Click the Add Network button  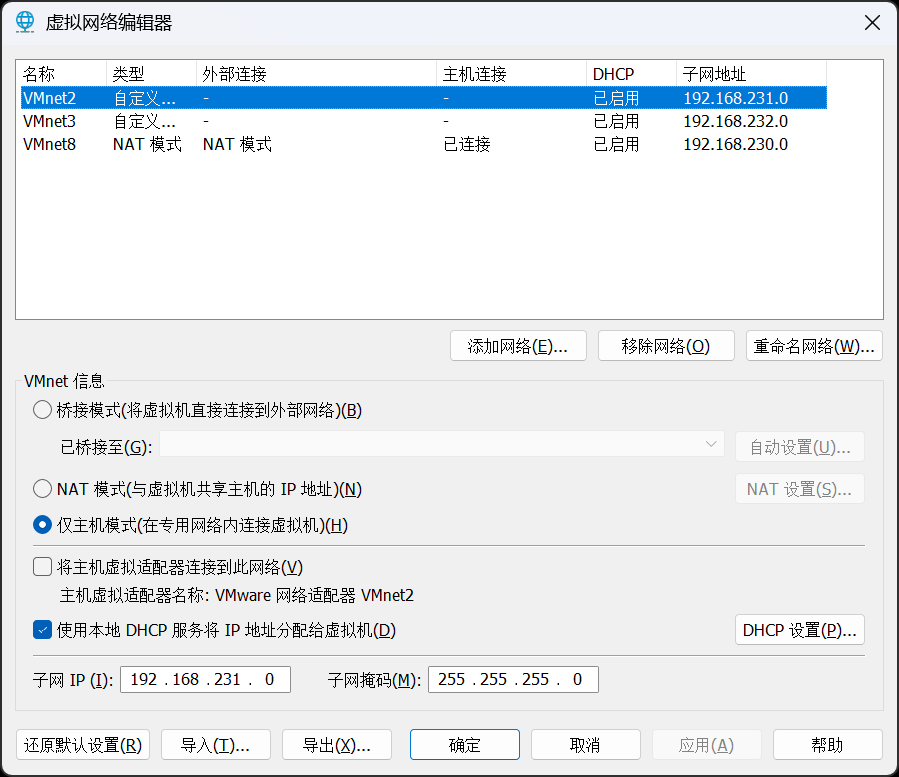point(518,346)
